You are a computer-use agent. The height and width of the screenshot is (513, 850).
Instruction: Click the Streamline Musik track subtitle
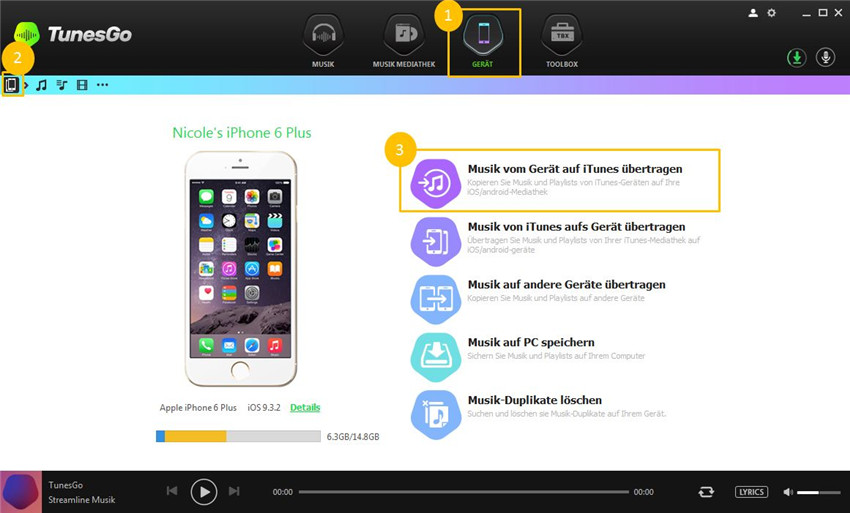pos(82,500)
